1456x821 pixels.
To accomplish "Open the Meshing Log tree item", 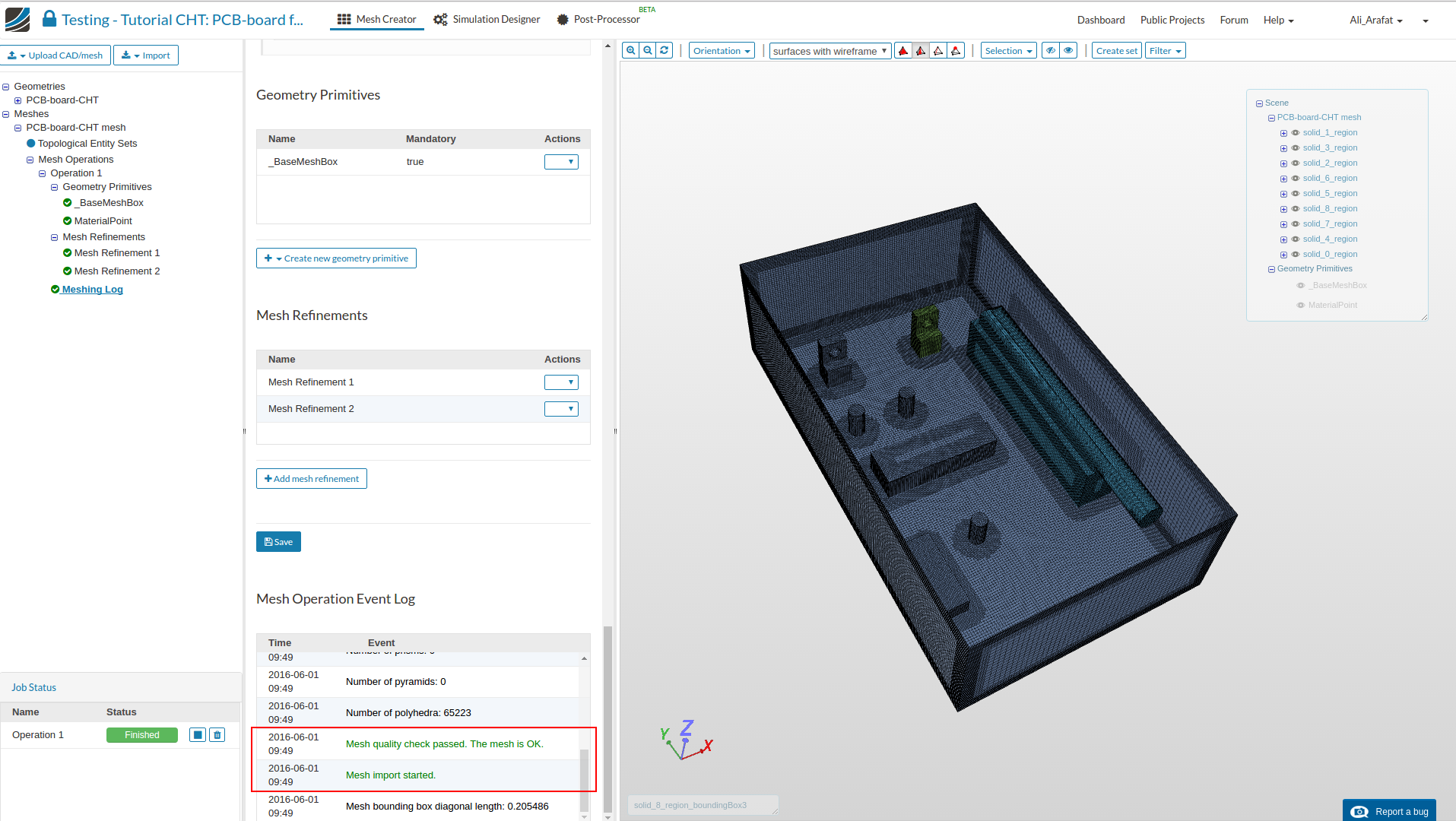I will coord(92,290).
